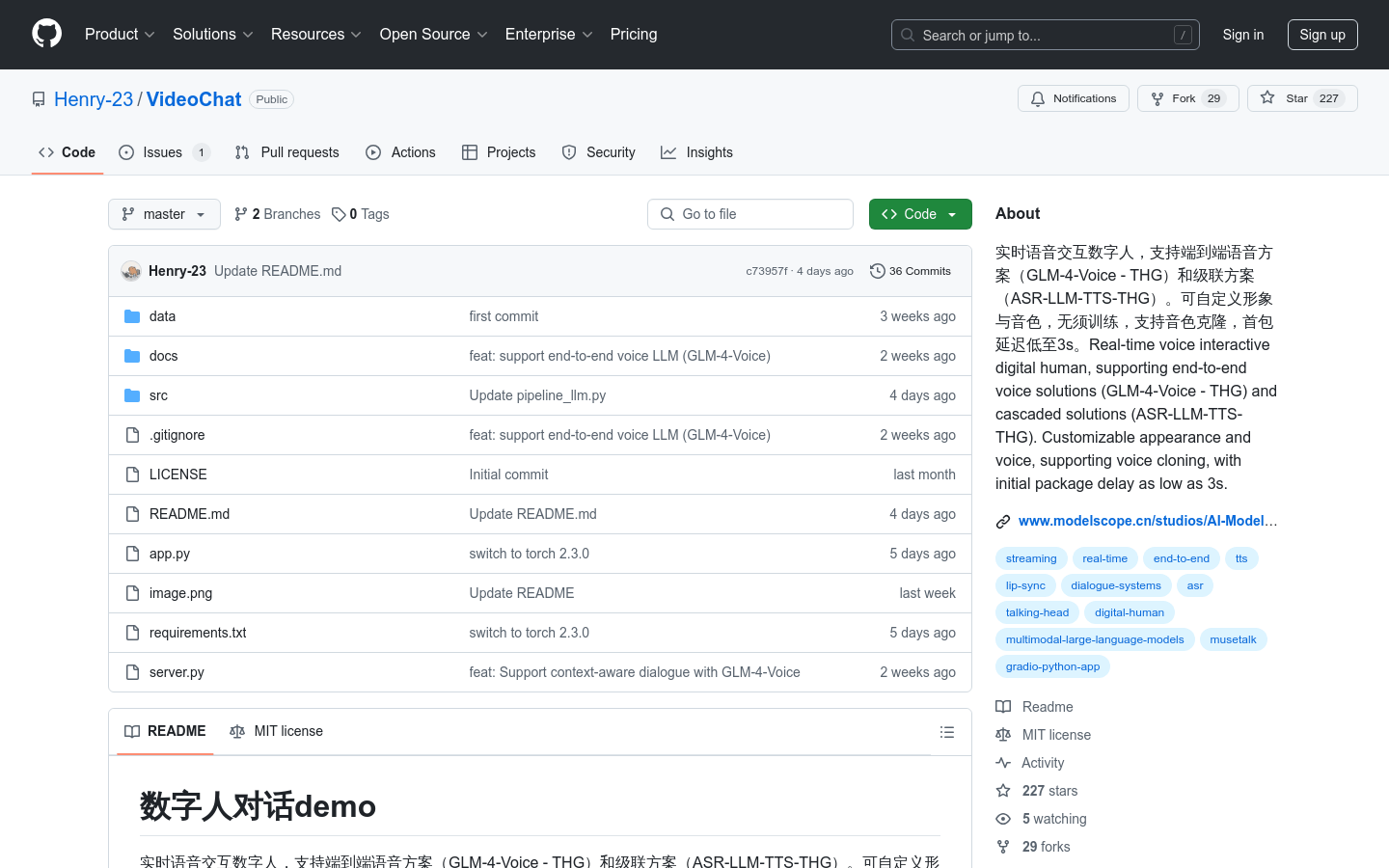The height and width of the screenshot is (868, 1389).
Task: Select the README tab
Action: click(x=165, y=732)
